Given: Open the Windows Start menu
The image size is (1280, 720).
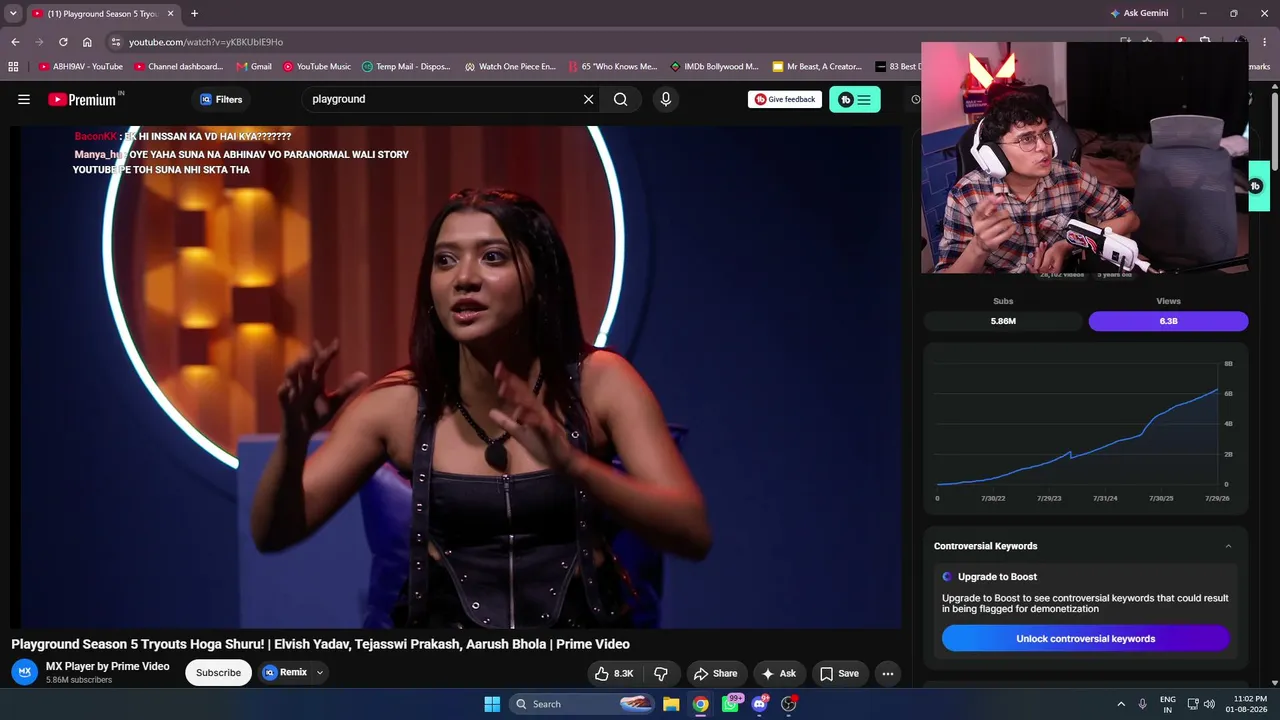Looking at the screenshot, I should point(492,704).
